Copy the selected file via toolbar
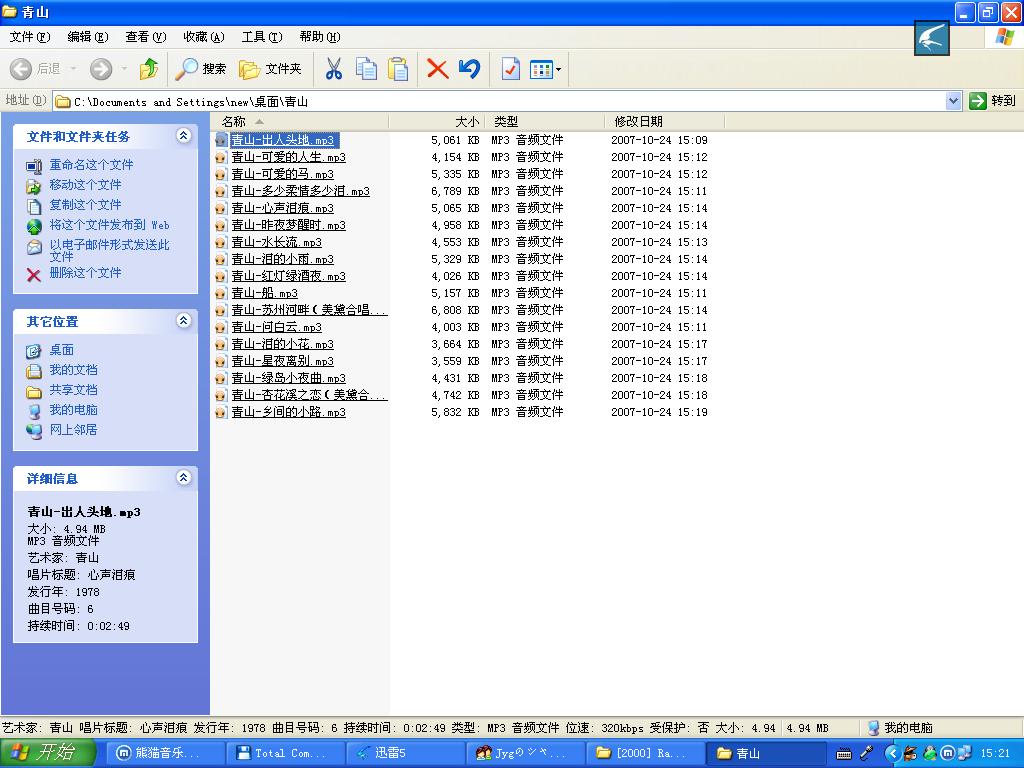The width and height of the screenshot is (1024, 768). (x=366, y=69)
